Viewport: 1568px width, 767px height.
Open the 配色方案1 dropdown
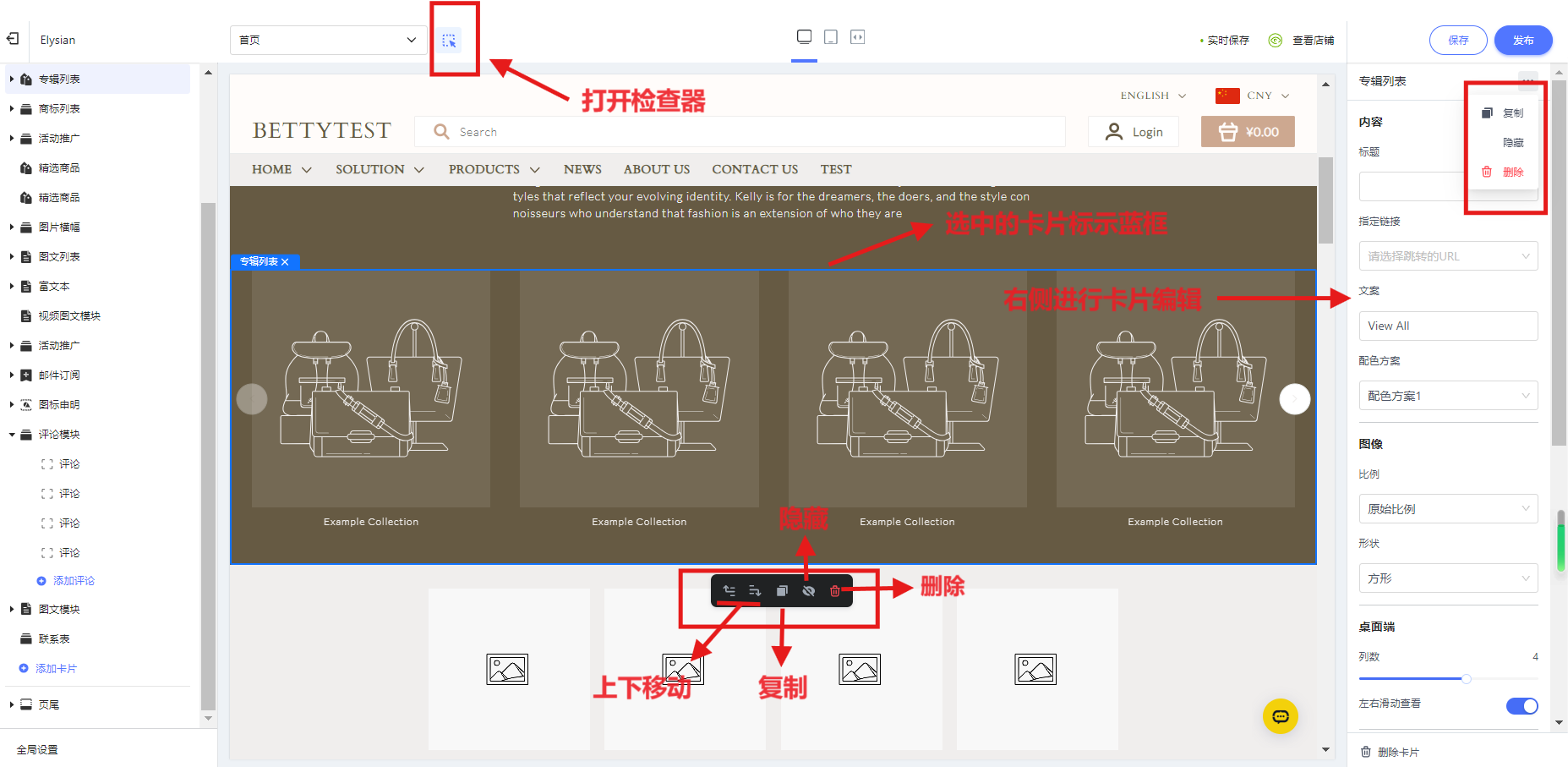click(x=1447, y=396)
